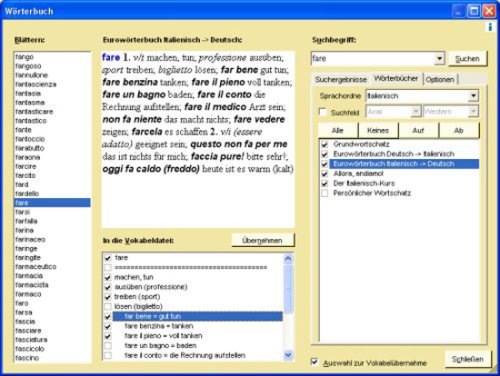Check Persönlicher Wortschatz dictionary

coord(324,193)
